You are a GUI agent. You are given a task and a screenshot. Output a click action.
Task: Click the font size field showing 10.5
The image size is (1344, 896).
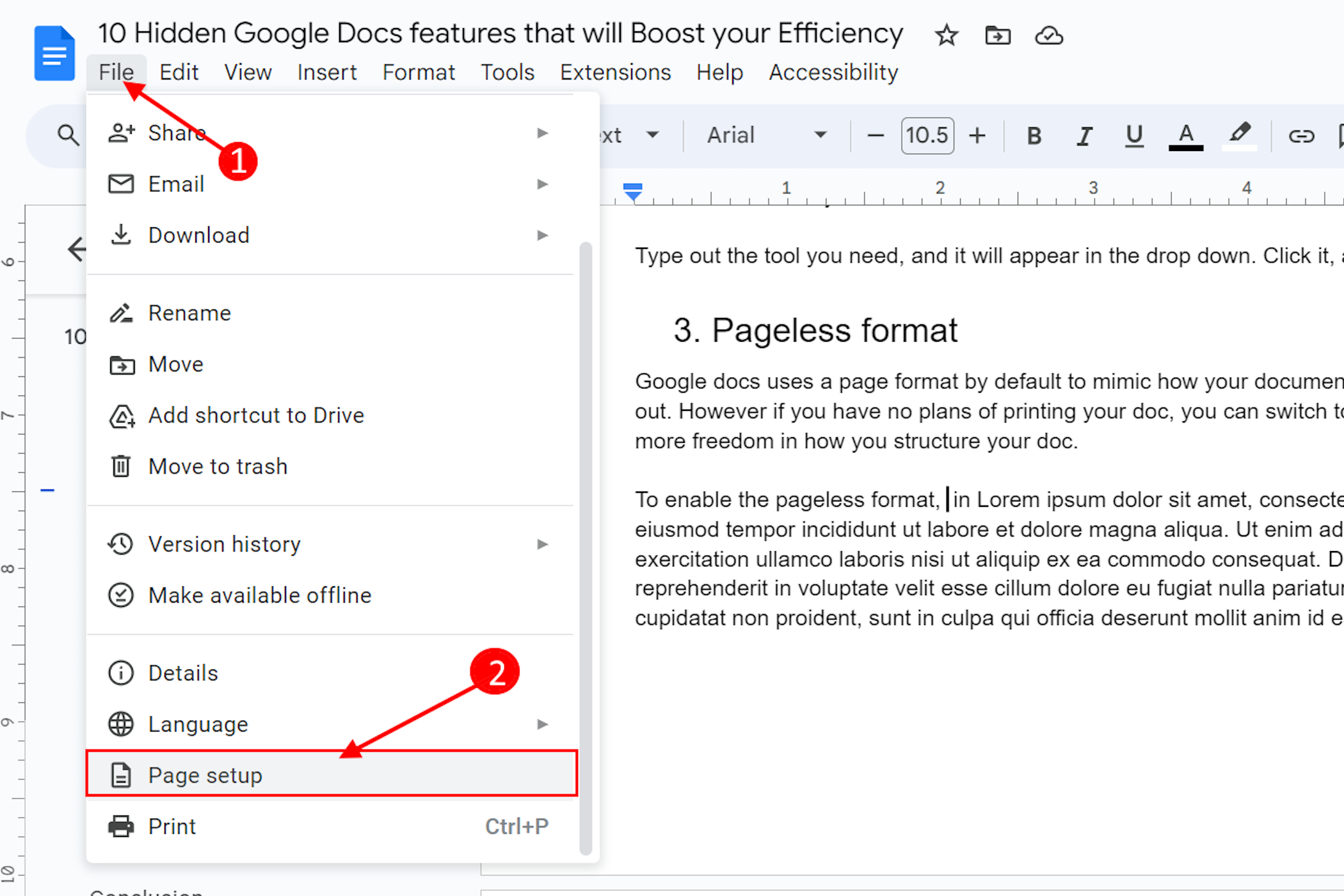[927, 135]
